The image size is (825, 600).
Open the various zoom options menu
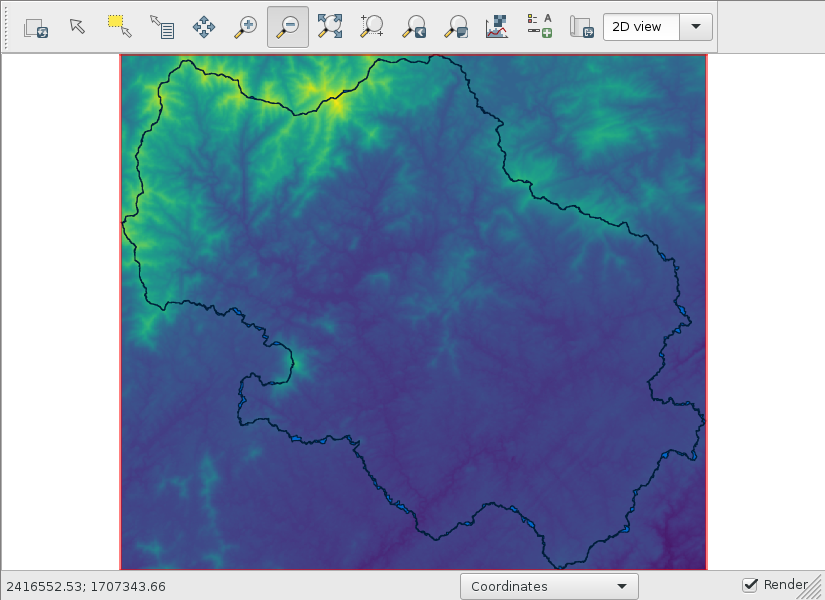(456, 27)
